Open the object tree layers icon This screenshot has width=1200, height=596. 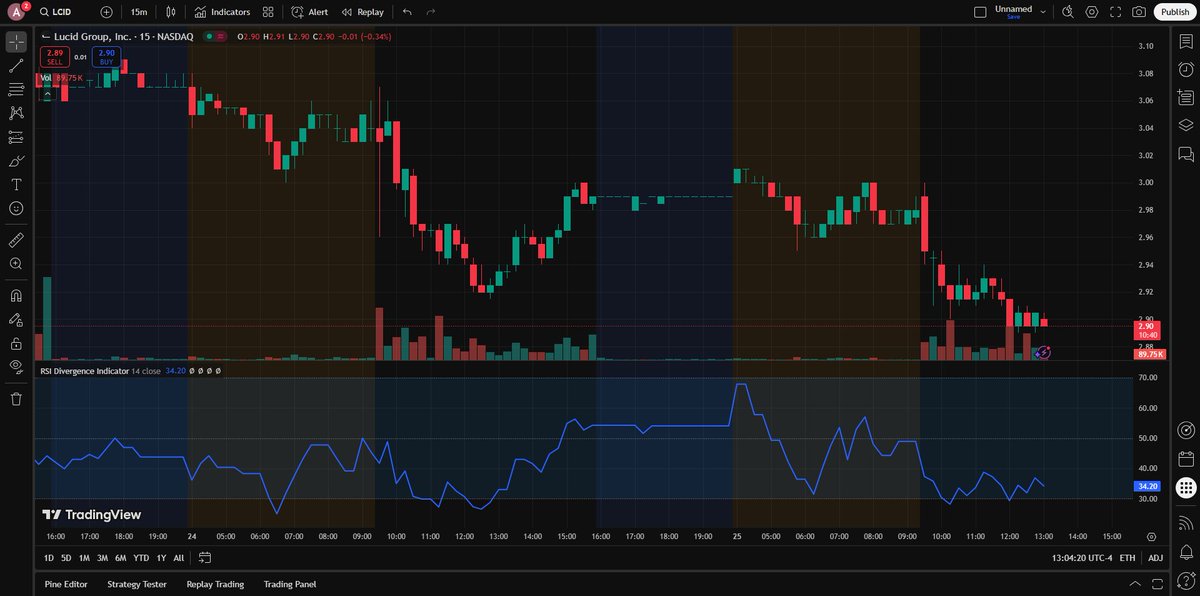click(x=1186, y=126)
